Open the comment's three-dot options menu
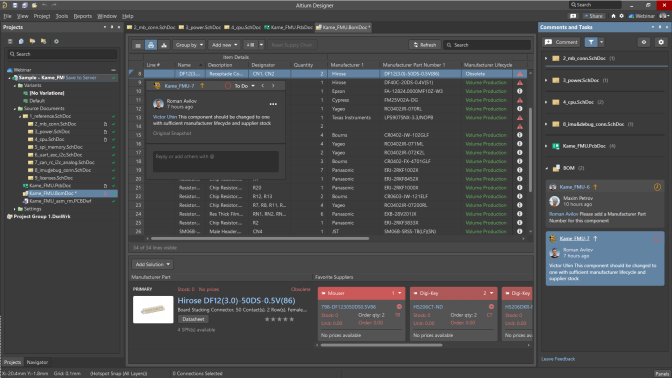 pos(273,104)
